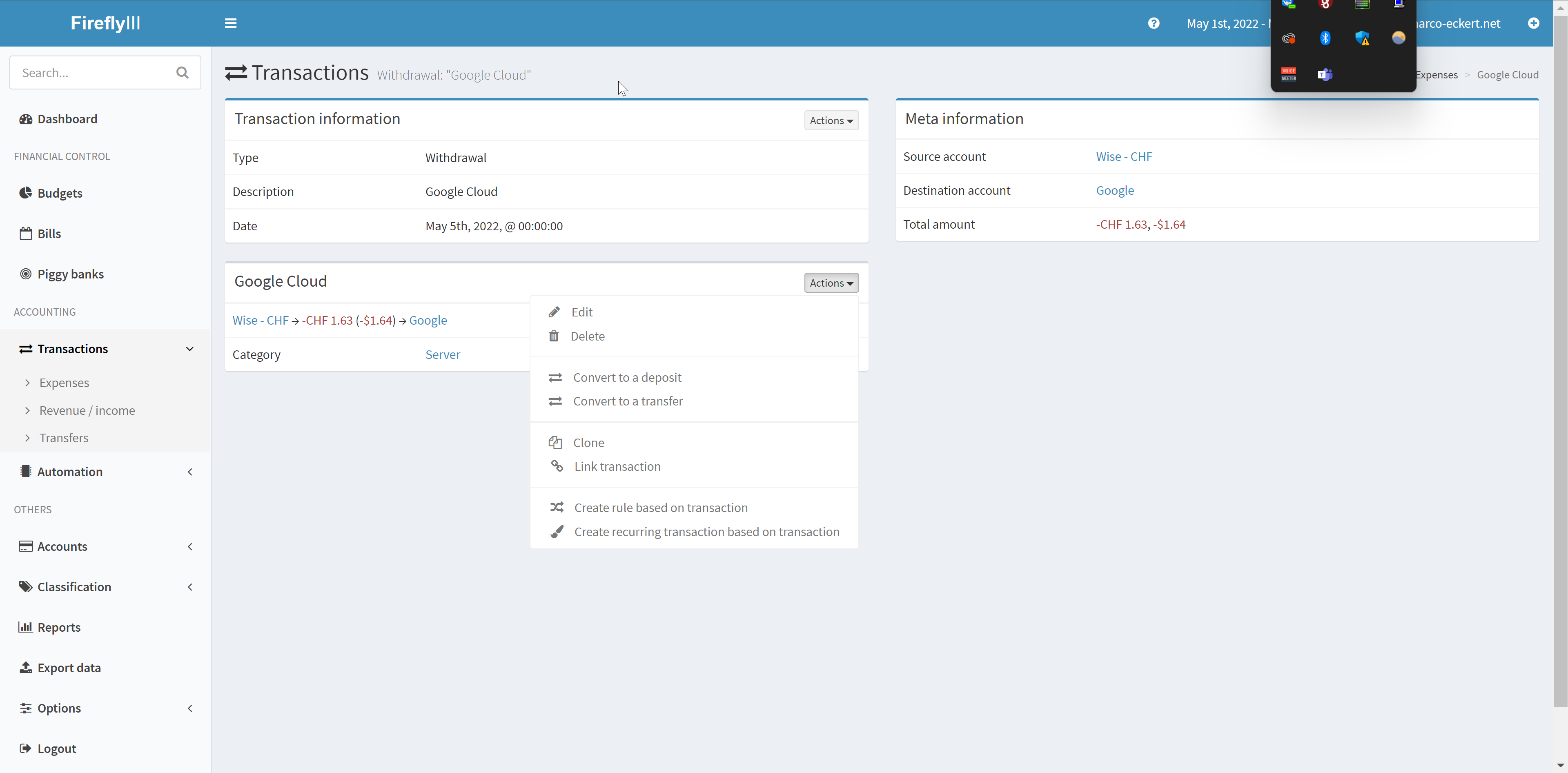
Task: Select Convert to a deposit from the menu
Action: 627,377
